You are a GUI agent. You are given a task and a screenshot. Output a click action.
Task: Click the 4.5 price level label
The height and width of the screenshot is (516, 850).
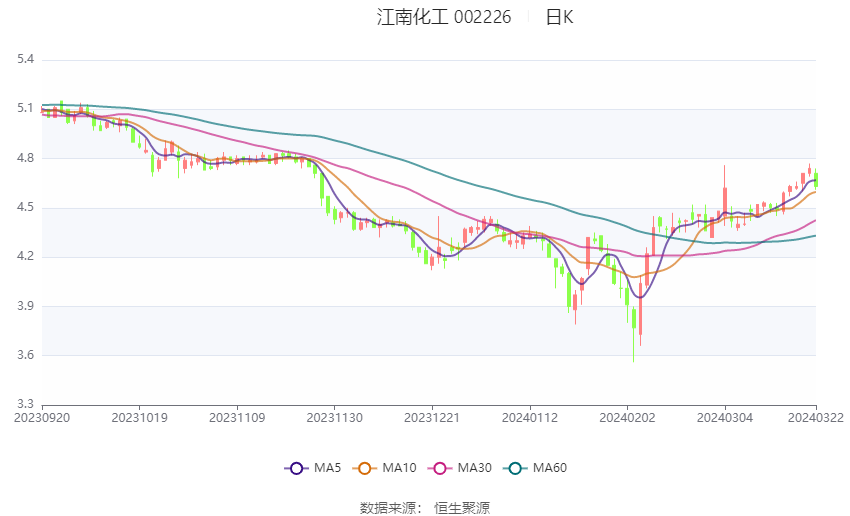[x=25, y=208]
